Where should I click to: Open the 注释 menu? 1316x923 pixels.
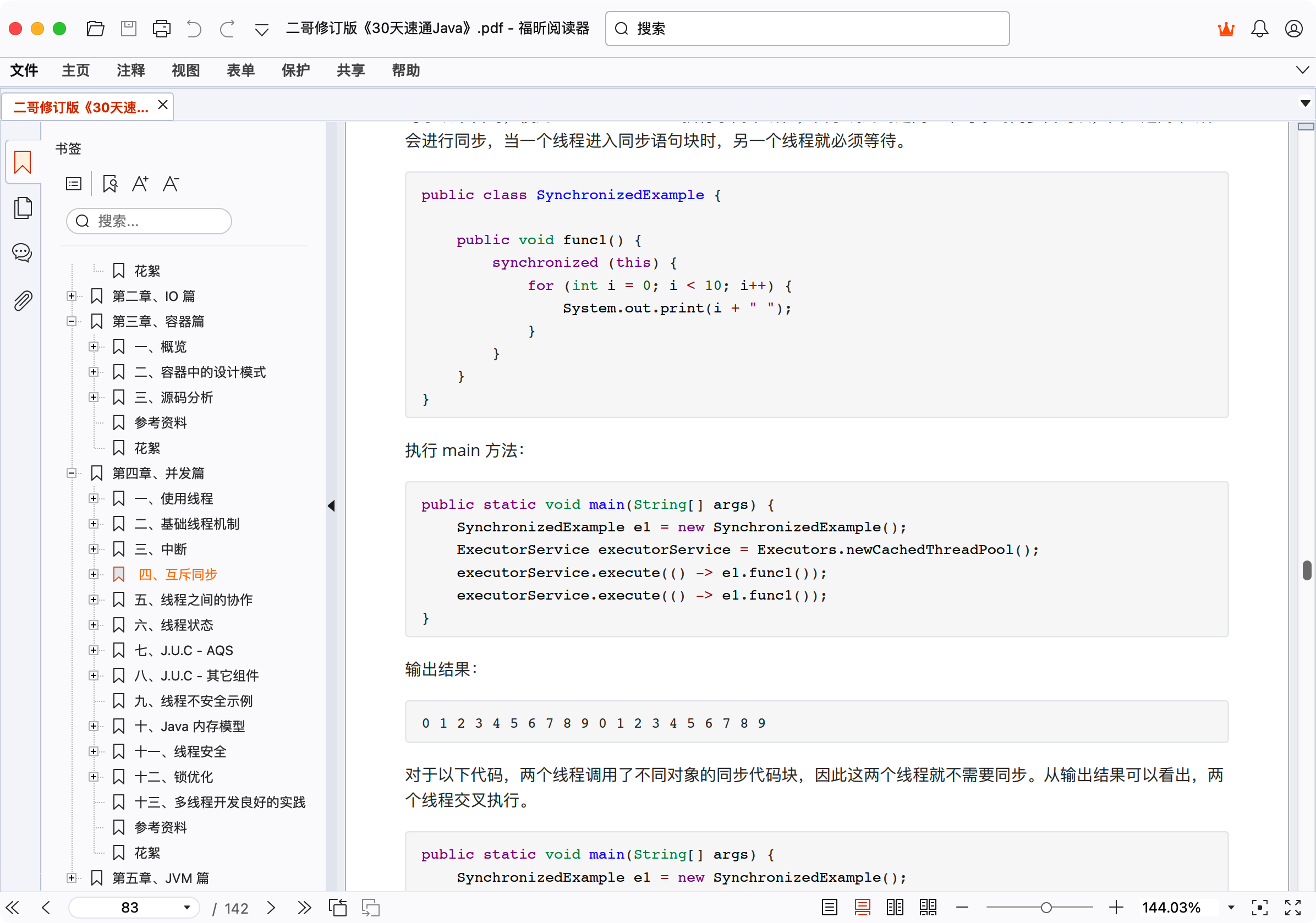(130, 71)
